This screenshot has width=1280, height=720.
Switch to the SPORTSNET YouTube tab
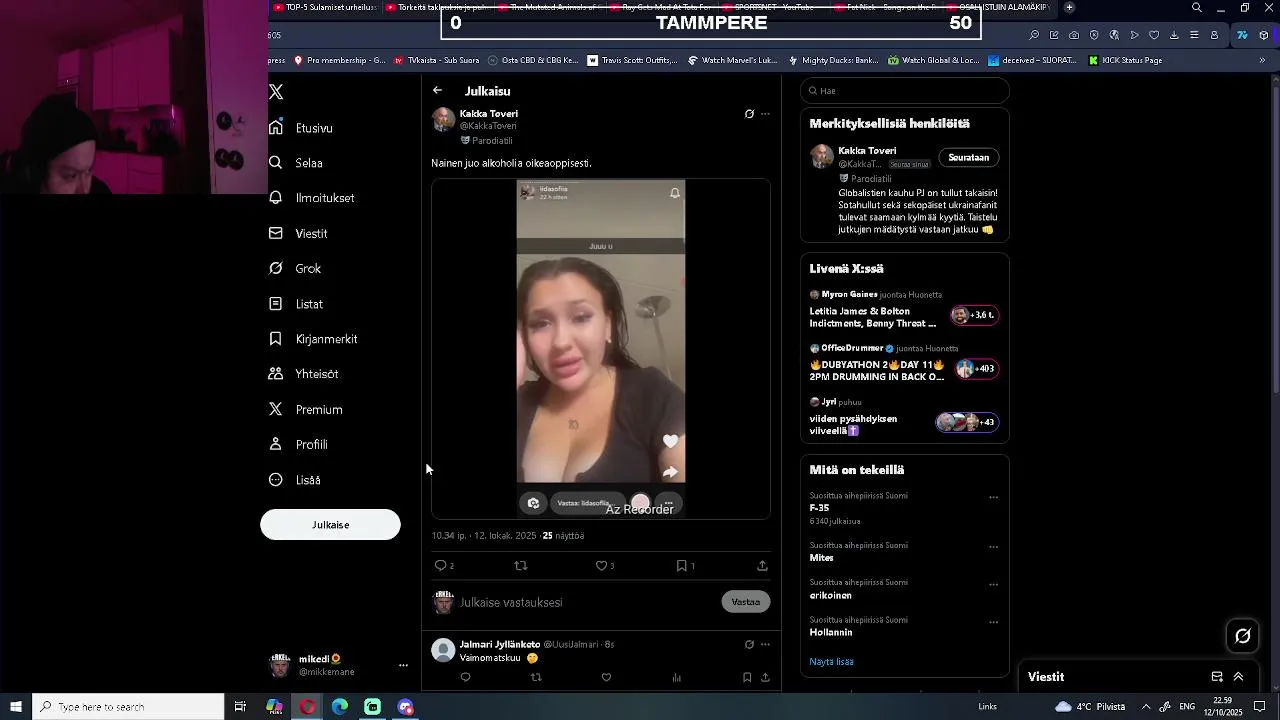click(x=774, y=7)
